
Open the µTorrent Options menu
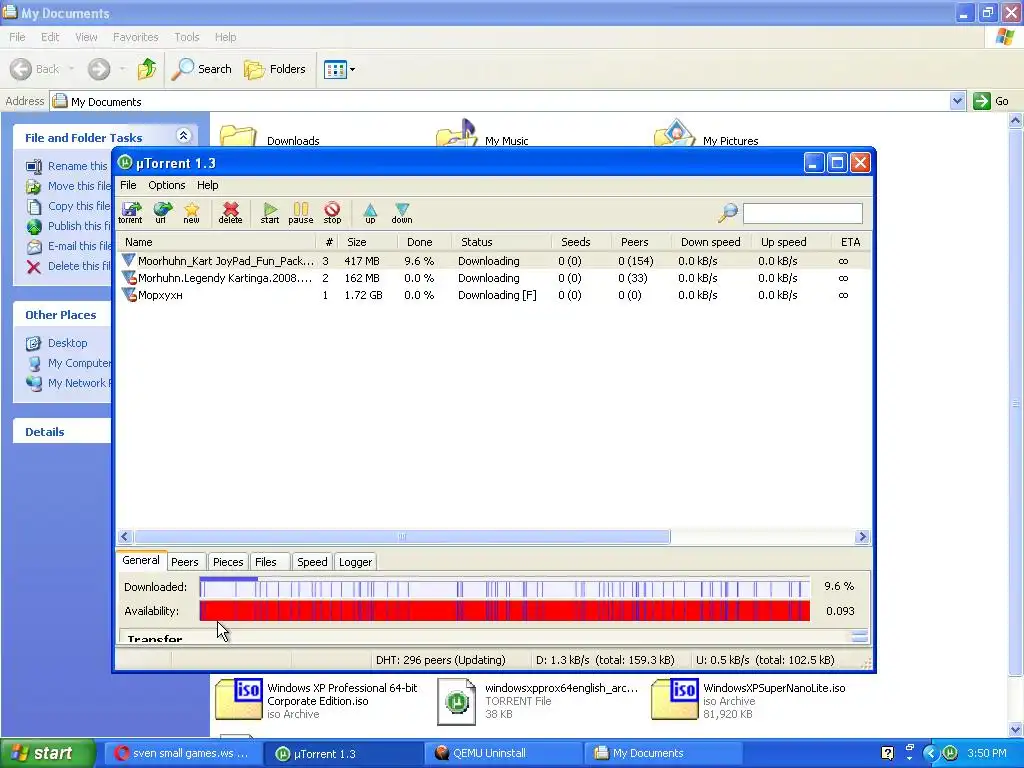tap(167, 185)
